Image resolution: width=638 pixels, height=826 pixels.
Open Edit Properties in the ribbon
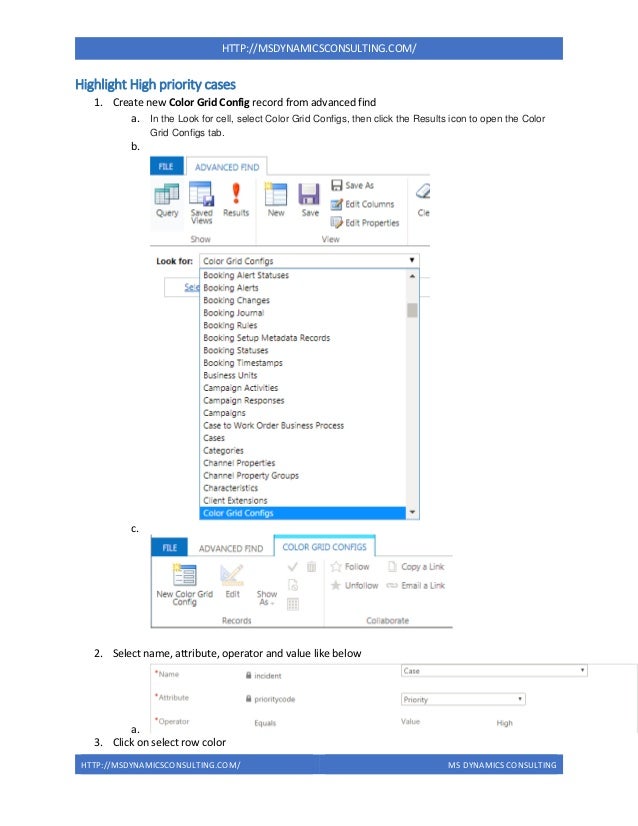point(365,223)
